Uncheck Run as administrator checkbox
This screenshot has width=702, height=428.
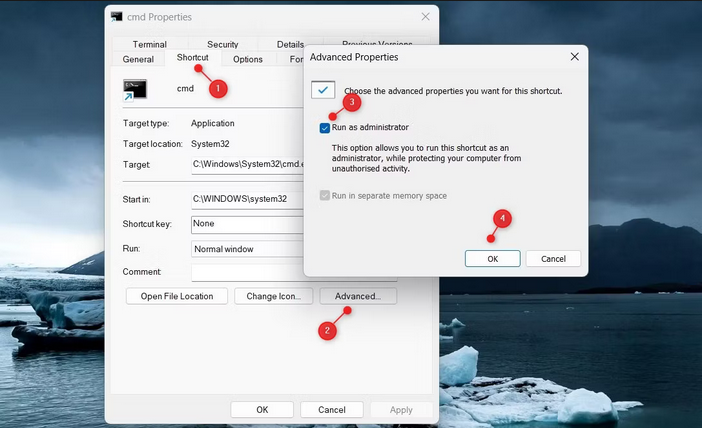click(x=325, y=128)
